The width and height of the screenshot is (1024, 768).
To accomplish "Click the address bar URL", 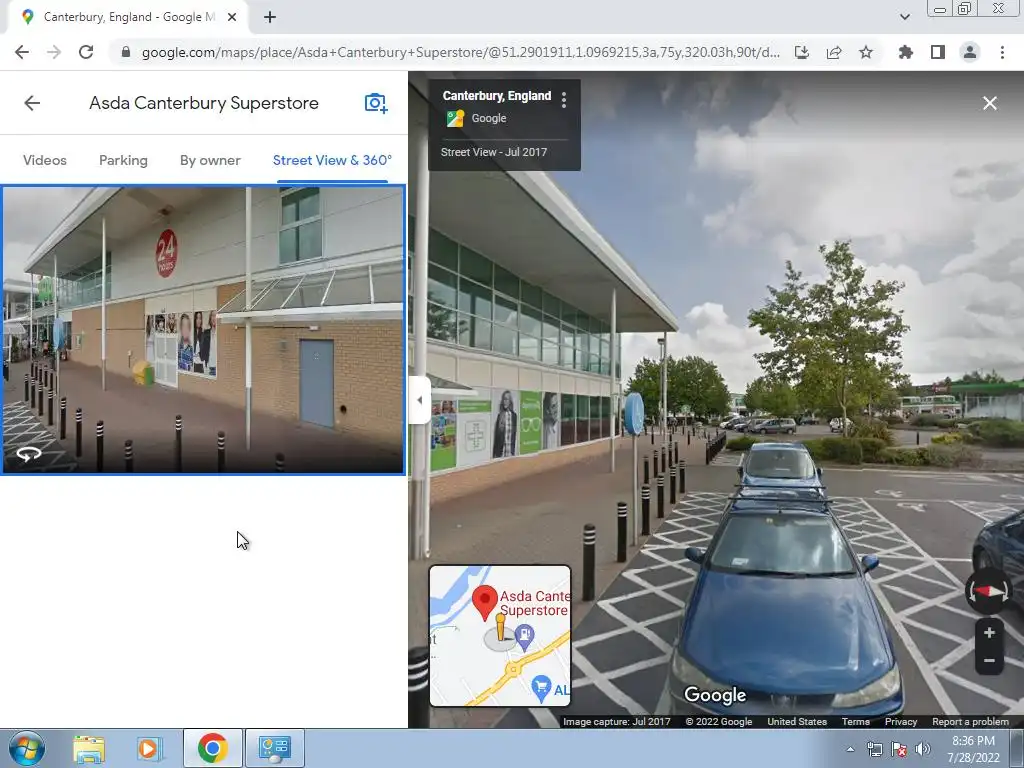I will click(x=460, y=52).
